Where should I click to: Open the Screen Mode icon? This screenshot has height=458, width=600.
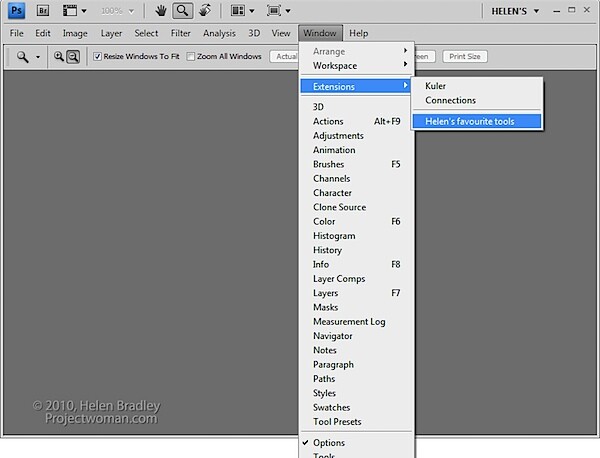274,11
